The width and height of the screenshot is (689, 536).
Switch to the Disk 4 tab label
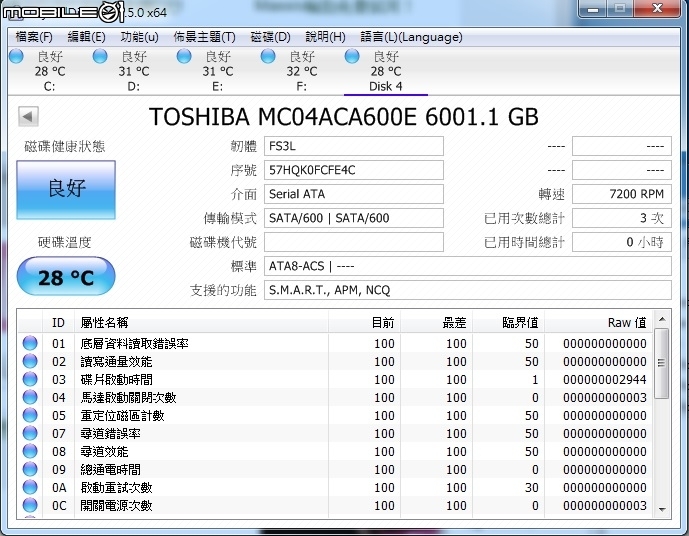pos(386,86)
